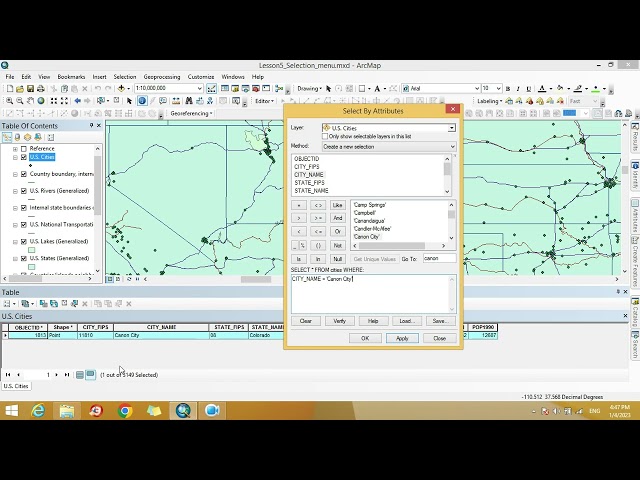Select 'Canon City' in unique values list
The width and height of the screenshot is (640, 480).
click(x=367, y=237)
